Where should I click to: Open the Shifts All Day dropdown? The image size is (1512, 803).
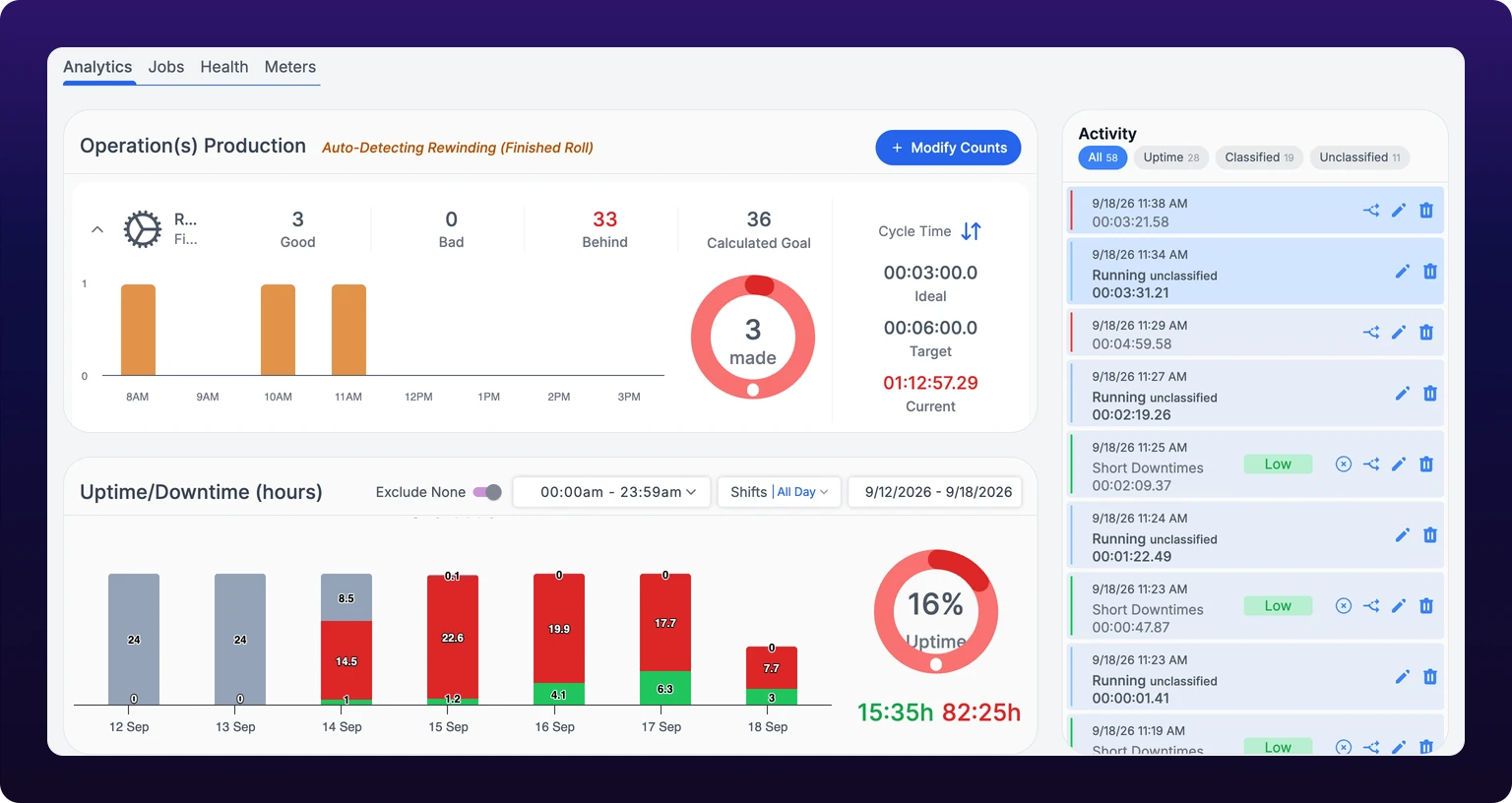tap(779, 492)
